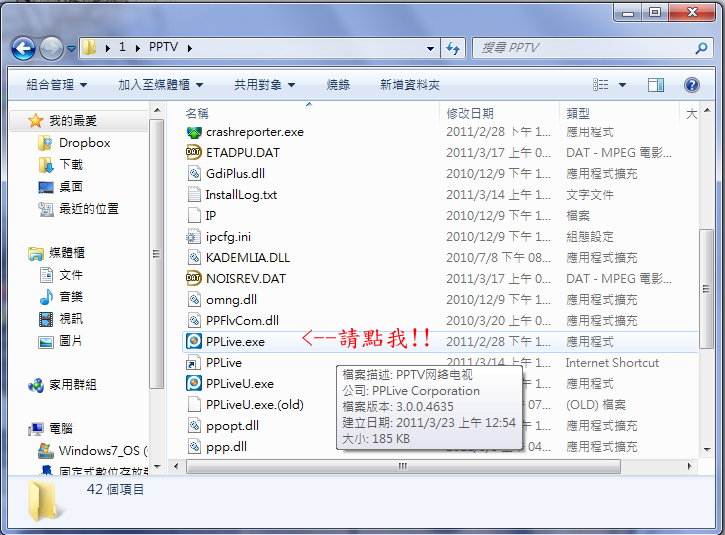Select 家用群組 in navigation pane
The height and width of the screenshot is (535, 725).
pos(73,385)
